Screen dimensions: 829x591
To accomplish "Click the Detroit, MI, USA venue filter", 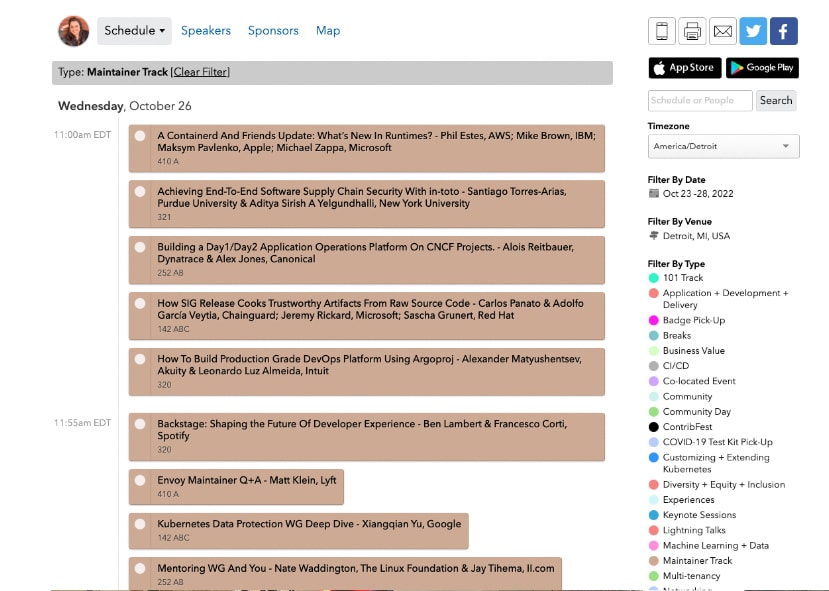I will pyautogui.click(x=696, y=236).
